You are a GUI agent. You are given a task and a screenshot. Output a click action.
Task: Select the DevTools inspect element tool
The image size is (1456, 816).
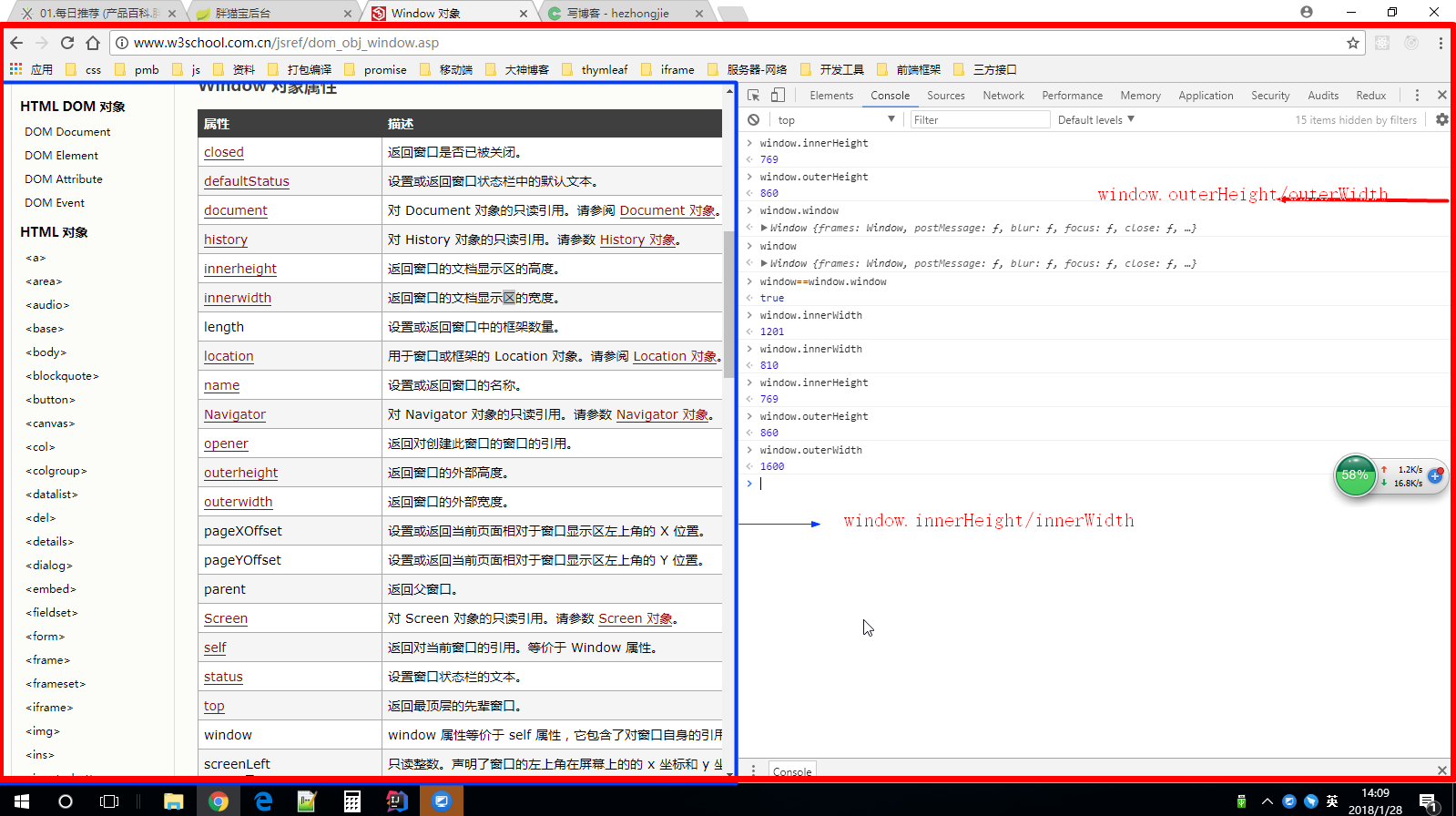[754, 95]
